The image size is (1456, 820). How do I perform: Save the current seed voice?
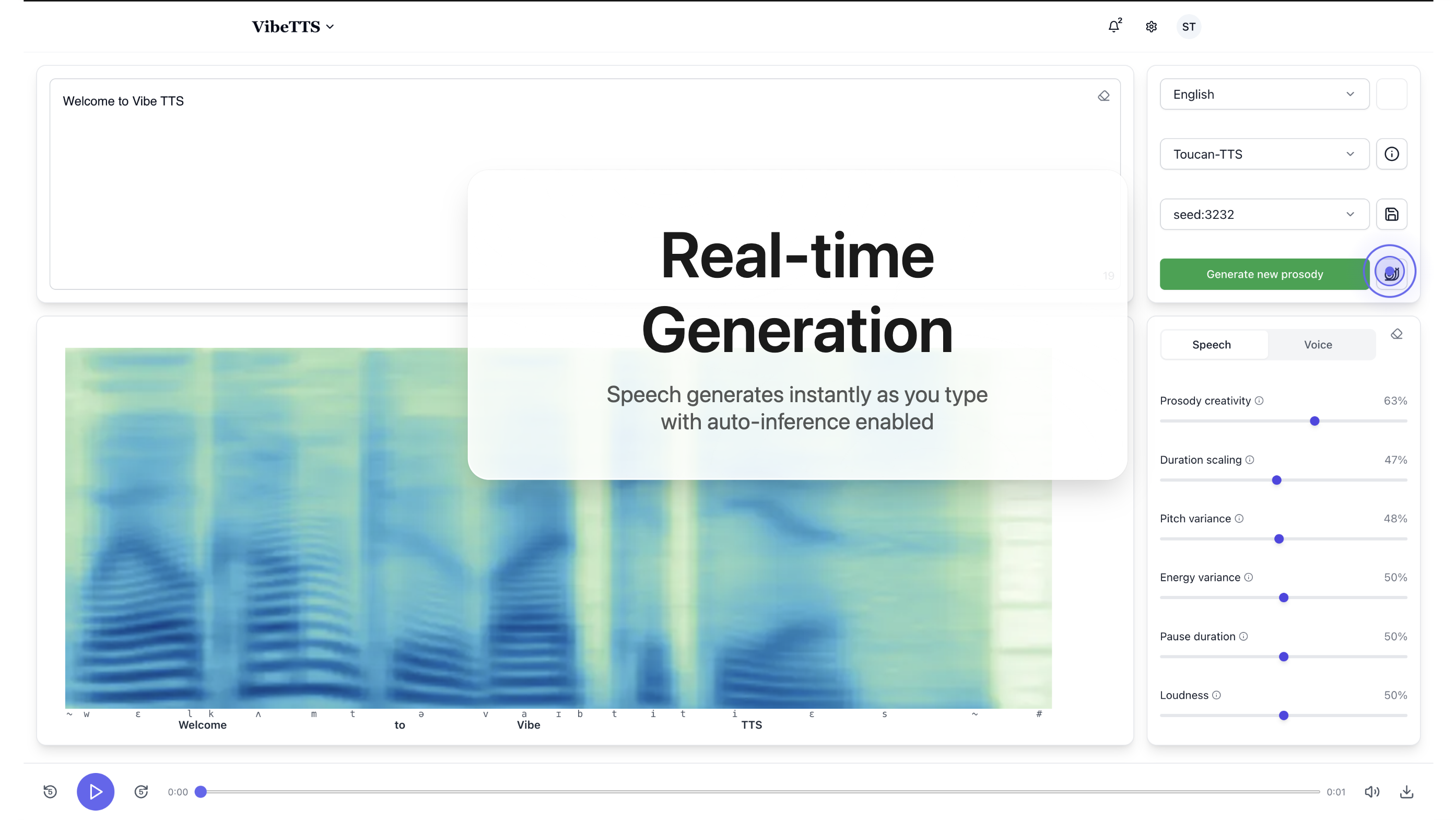click(x=1392, y=214)
